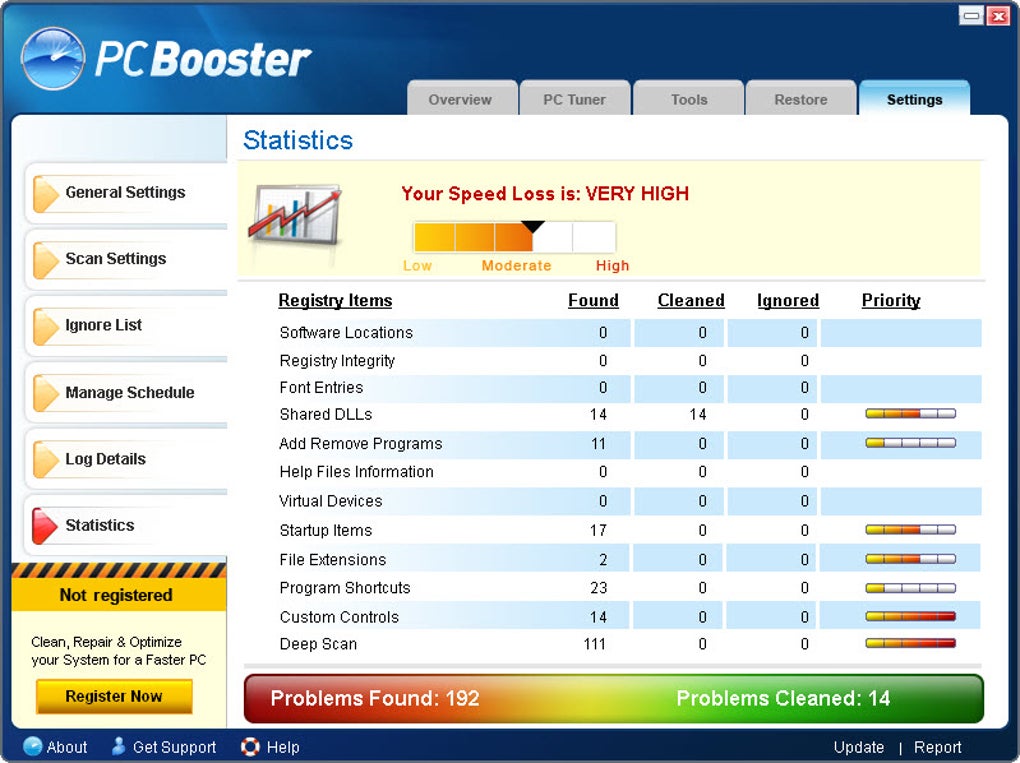Screen dimensions: 1020x763
Task: Select the Settings tab
Action: [914, 99]
